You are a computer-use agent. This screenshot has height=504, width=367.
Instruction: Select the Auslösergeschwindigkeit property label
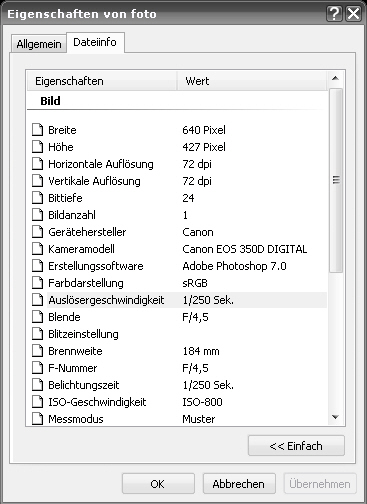coord(106,300)
